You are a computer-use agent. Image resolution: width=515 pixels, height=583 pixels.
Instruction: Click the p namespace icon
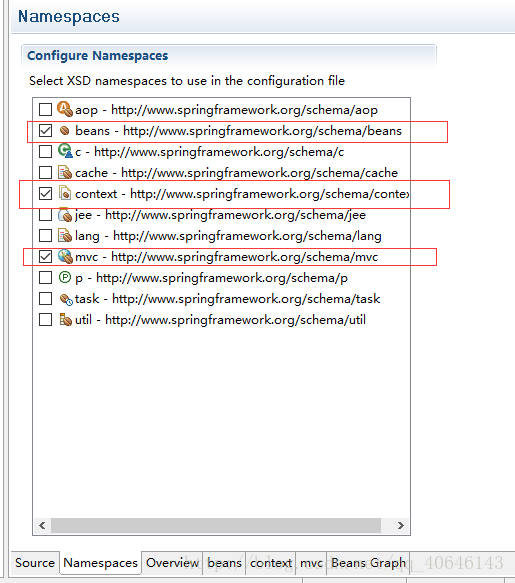65,277
